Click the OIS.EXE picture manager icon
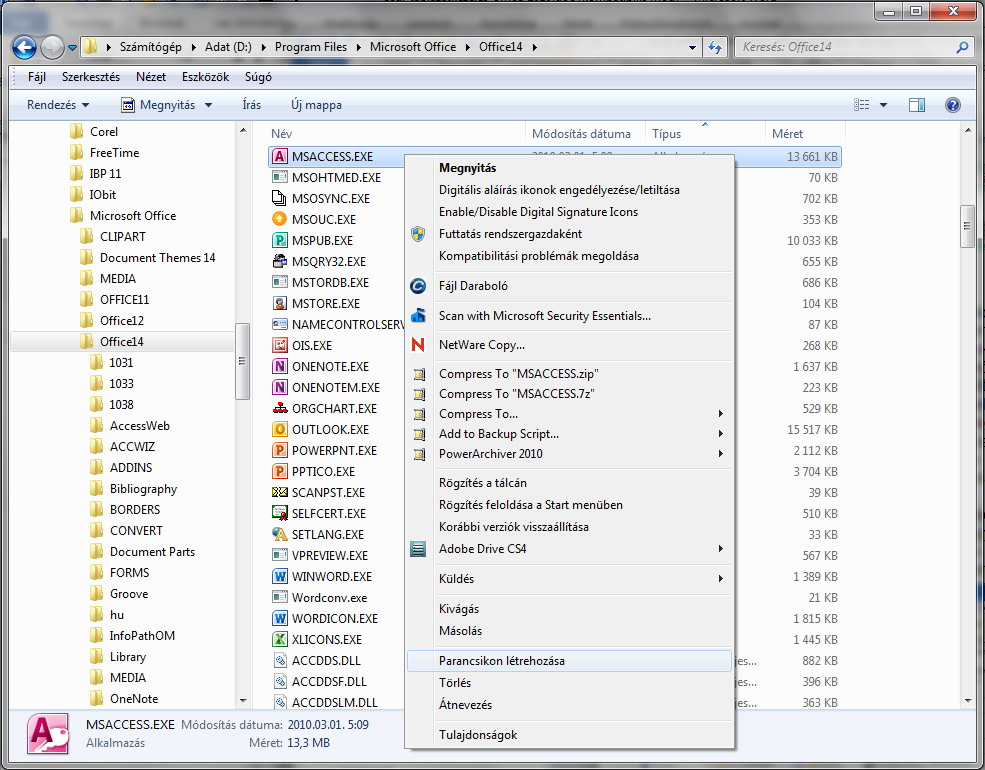 click(x=280, y=345)
